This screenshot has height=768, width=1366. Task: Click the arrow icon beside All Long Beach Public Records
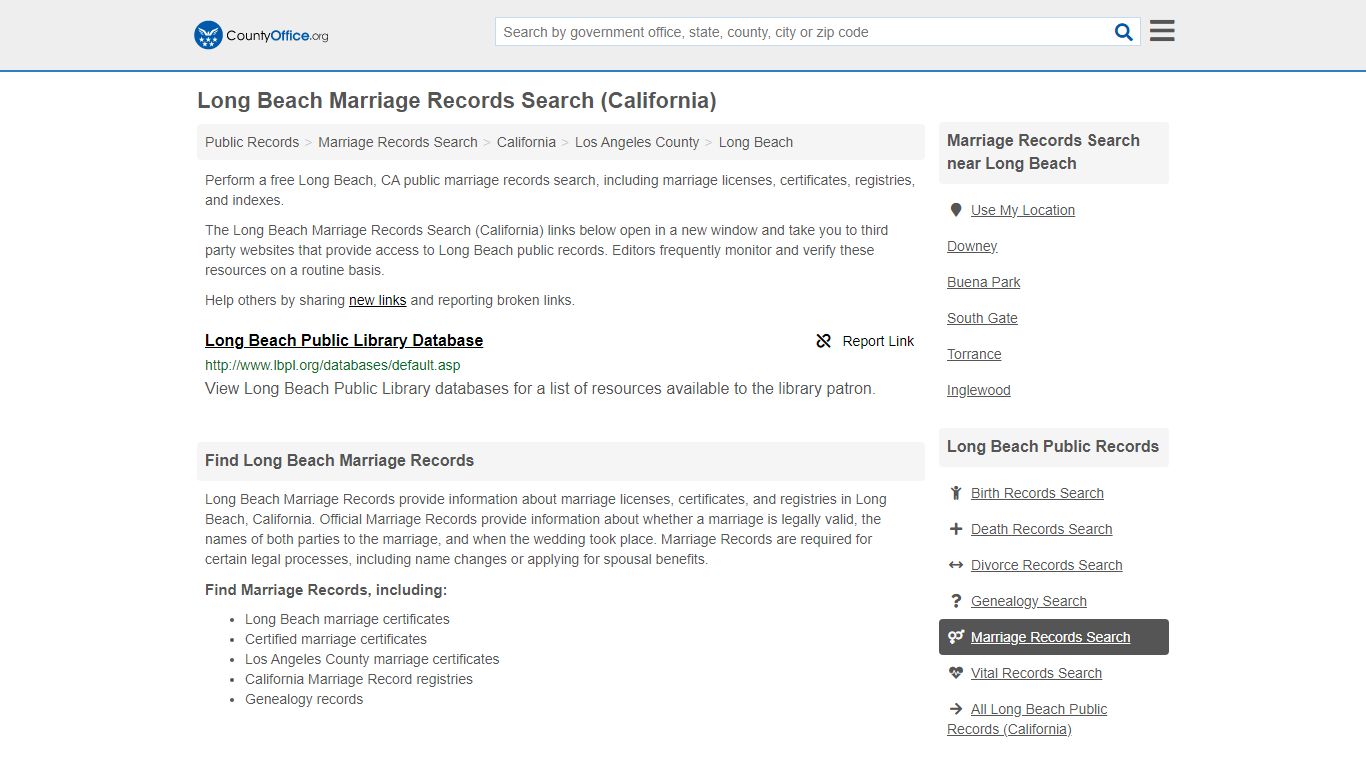point(956,709)
